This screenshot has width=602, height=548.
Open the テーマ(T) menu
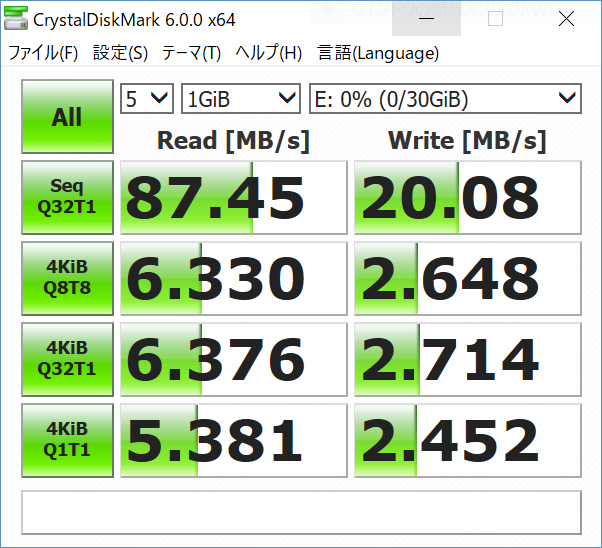[x=193, y=54]
